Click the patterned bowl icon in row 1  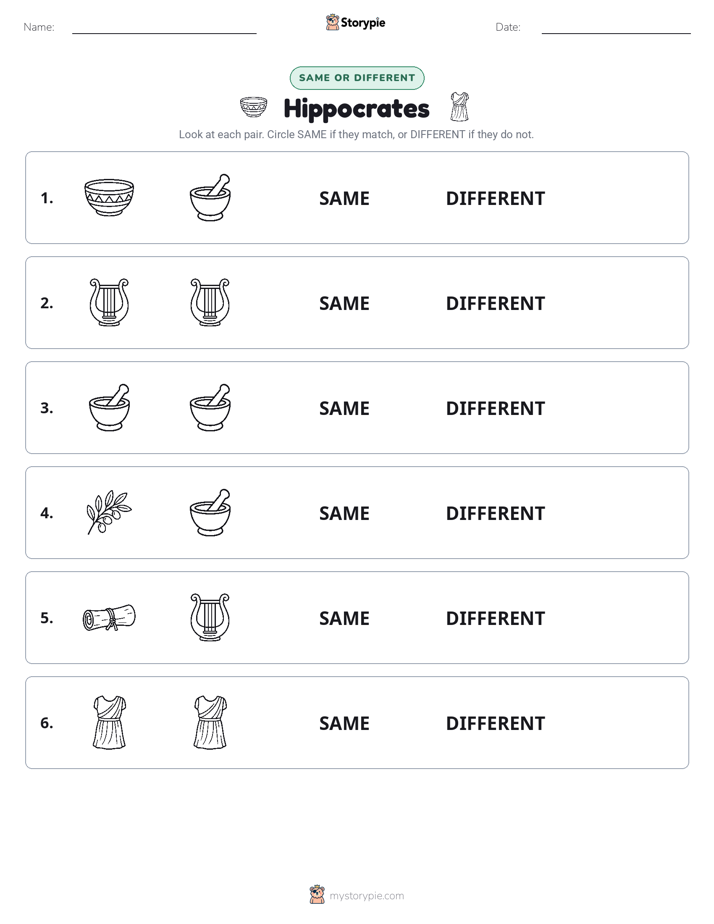click(x=109, y=197)
